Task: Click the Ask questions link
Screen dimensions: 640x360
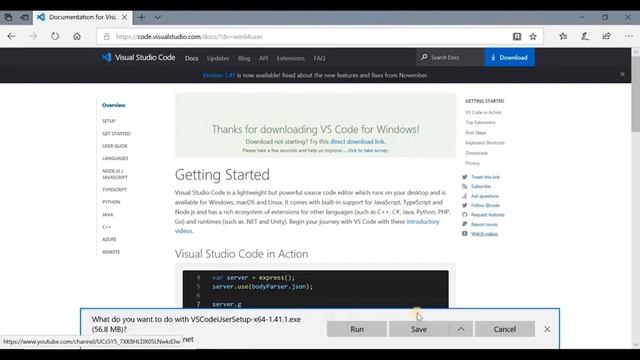Action: tap(485, 196)
